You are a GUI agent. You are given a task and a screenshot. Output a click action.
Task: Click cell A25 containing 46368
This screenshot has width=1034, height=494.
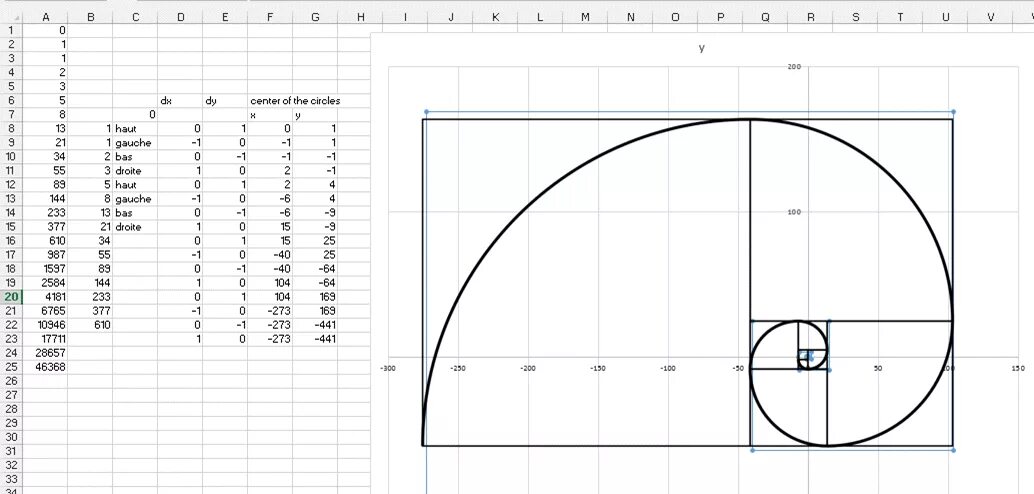tap(46, 367)
